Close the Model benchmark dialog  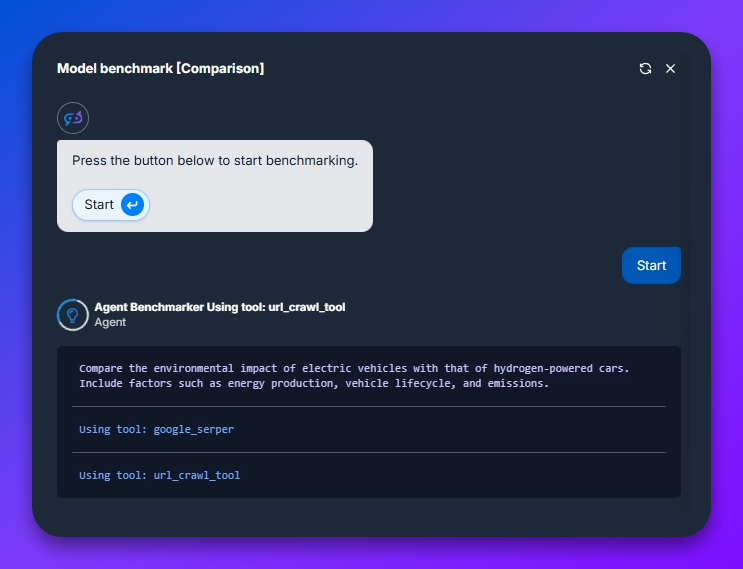[x=671, y=68]
